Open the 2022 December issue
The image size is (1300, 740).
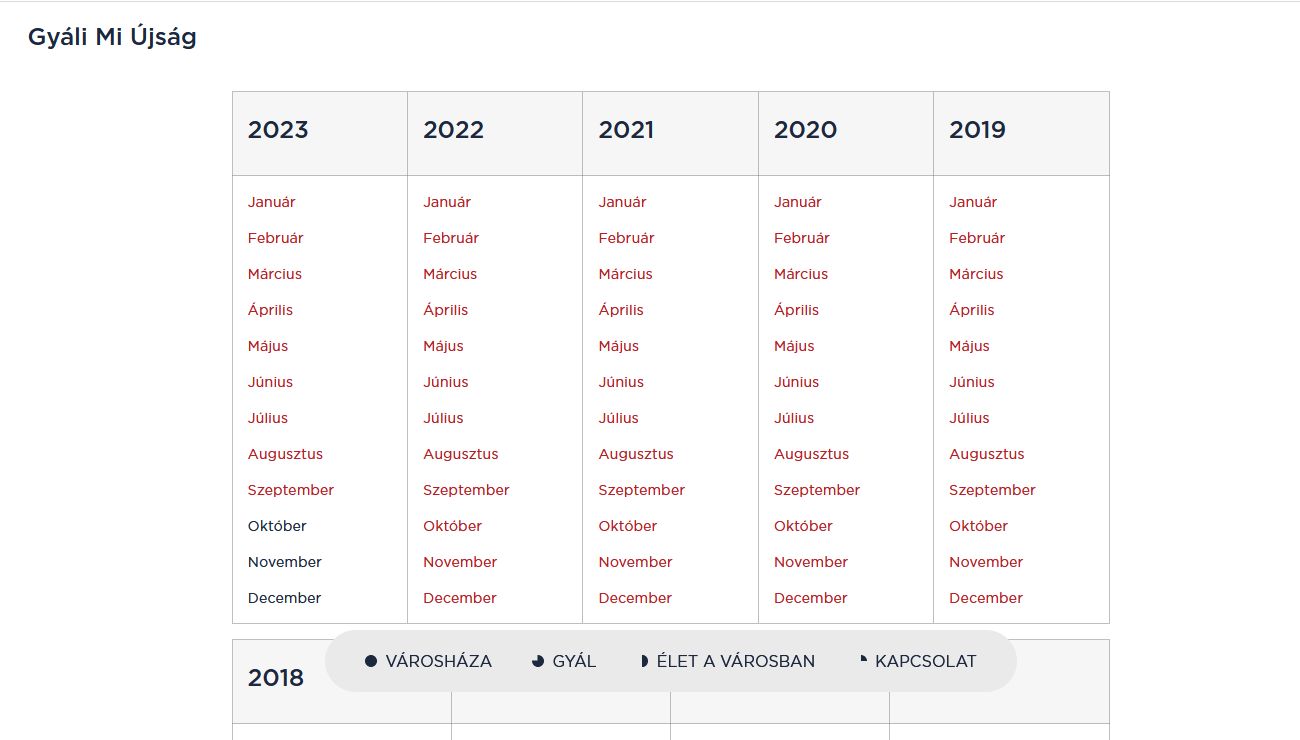[x=460, y=598]
